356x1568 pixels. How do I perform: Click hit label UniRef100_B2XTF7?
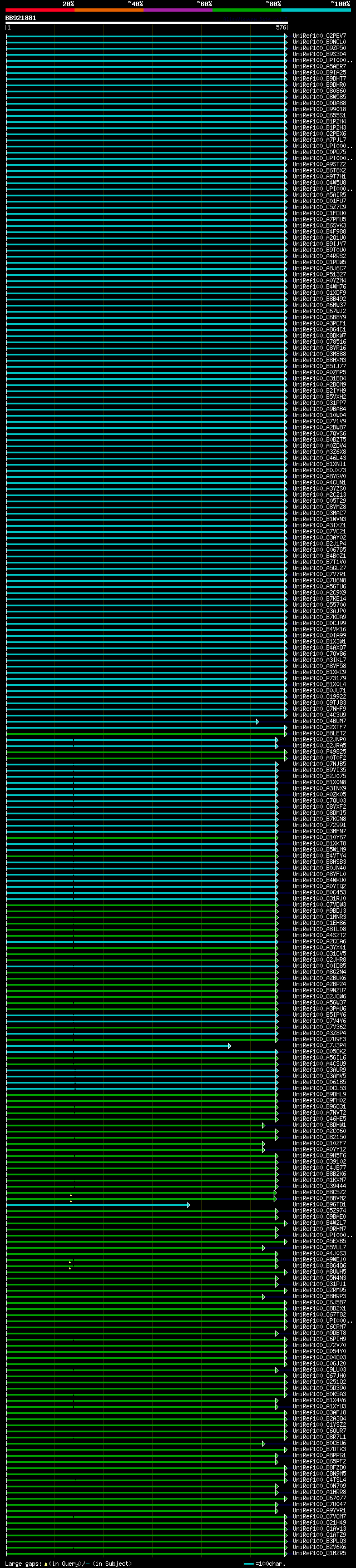coord(319,728)
